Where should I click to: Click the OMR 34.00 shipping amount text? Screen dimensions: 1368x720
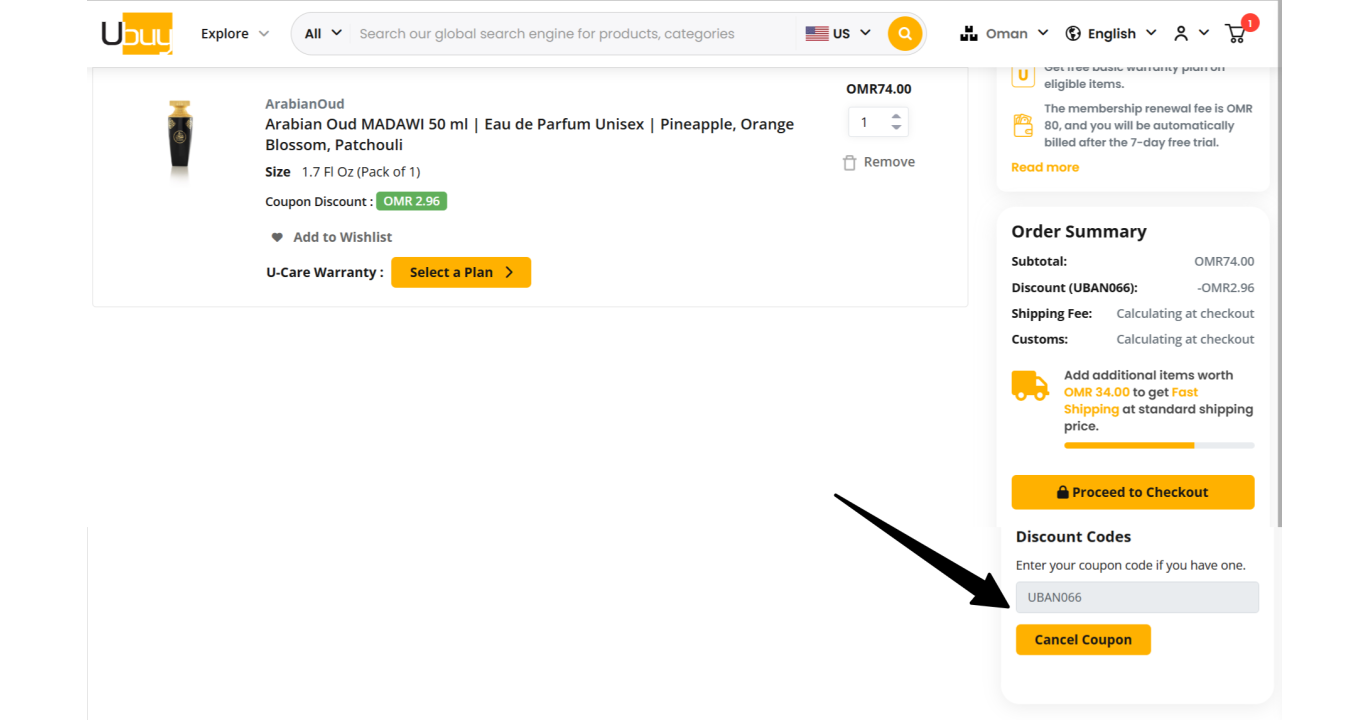(1097, 392)
